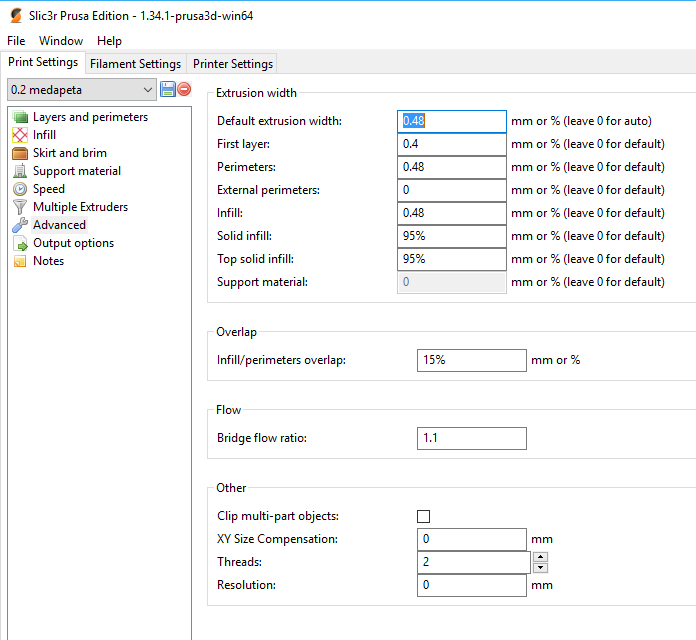This screenshot has height=640, width=696.
Task: Open the Window menu
Action: 61,41
